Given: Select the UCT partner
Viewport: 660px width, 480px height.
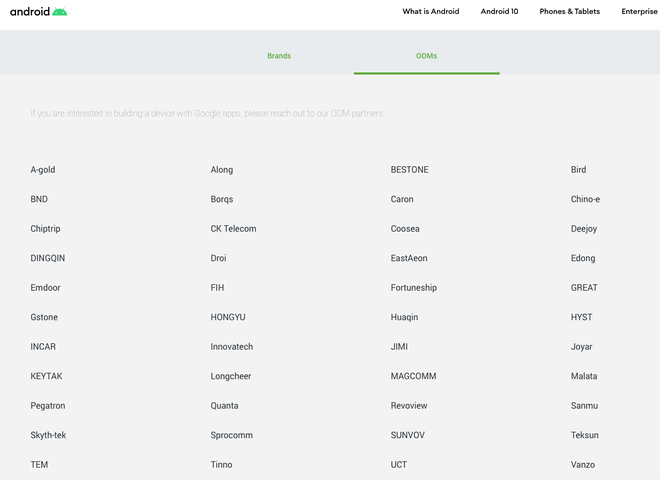Looking at the screenshot, I should click(399, 464).
